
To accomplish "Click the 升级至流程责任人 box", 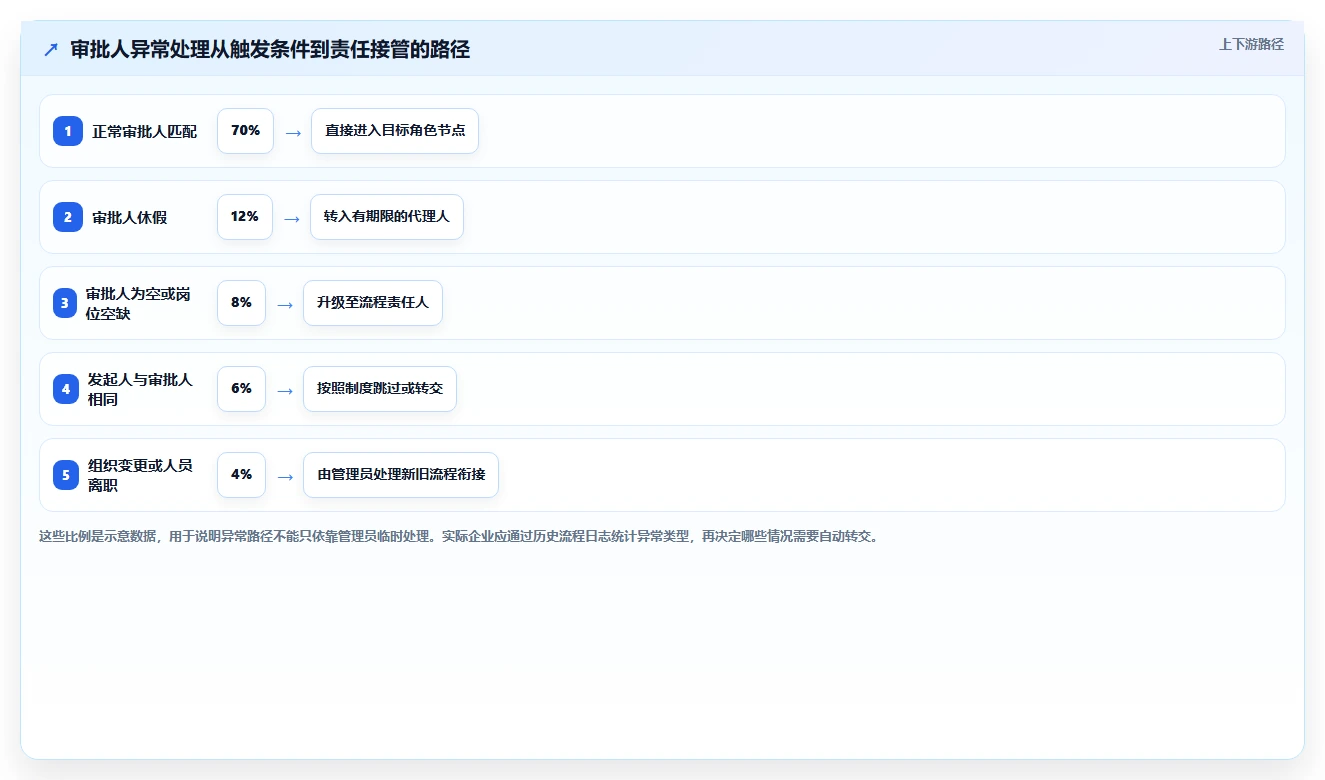I will pos(373,303).
